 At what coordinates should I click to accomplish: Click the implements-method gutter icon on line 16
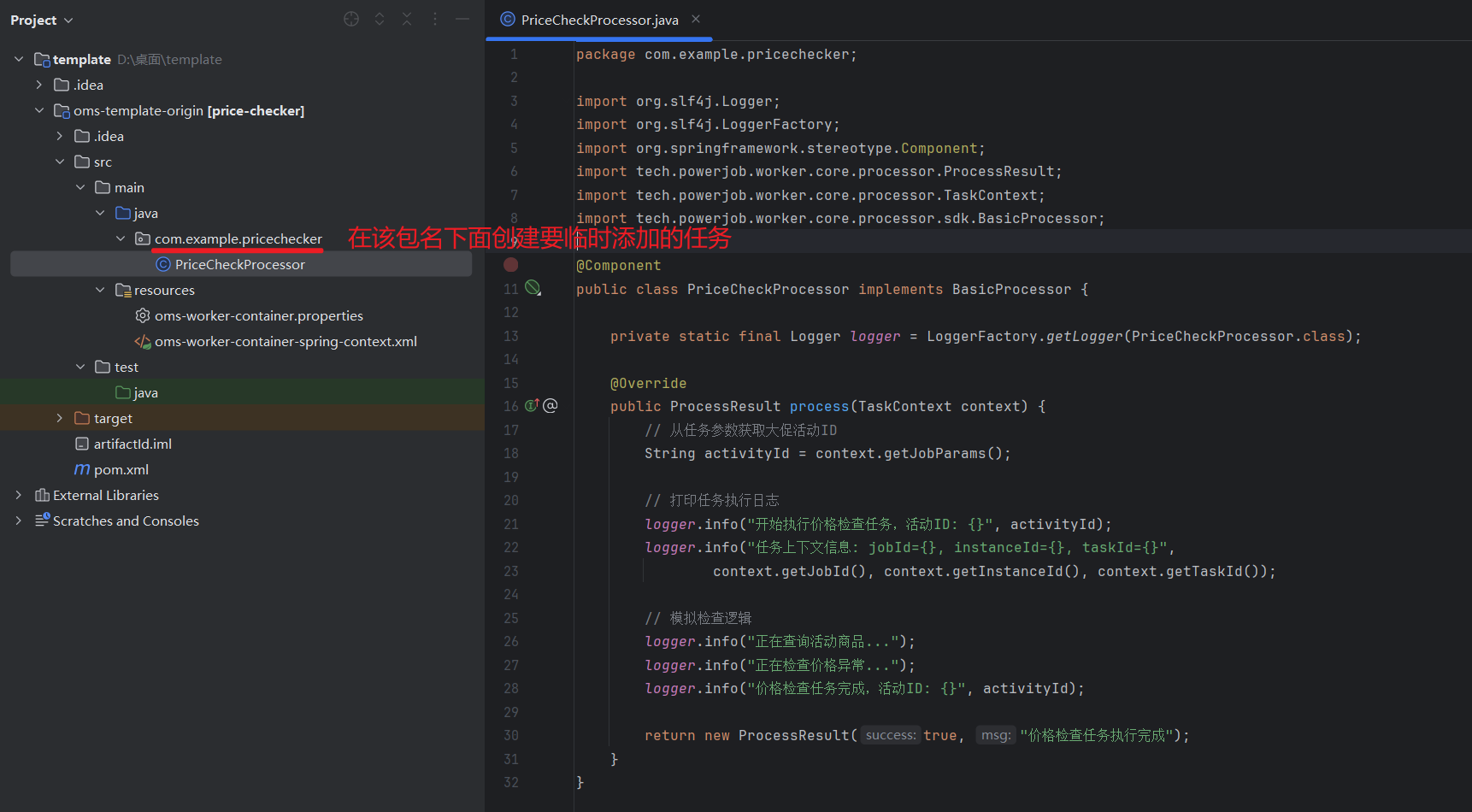(532, 405)
